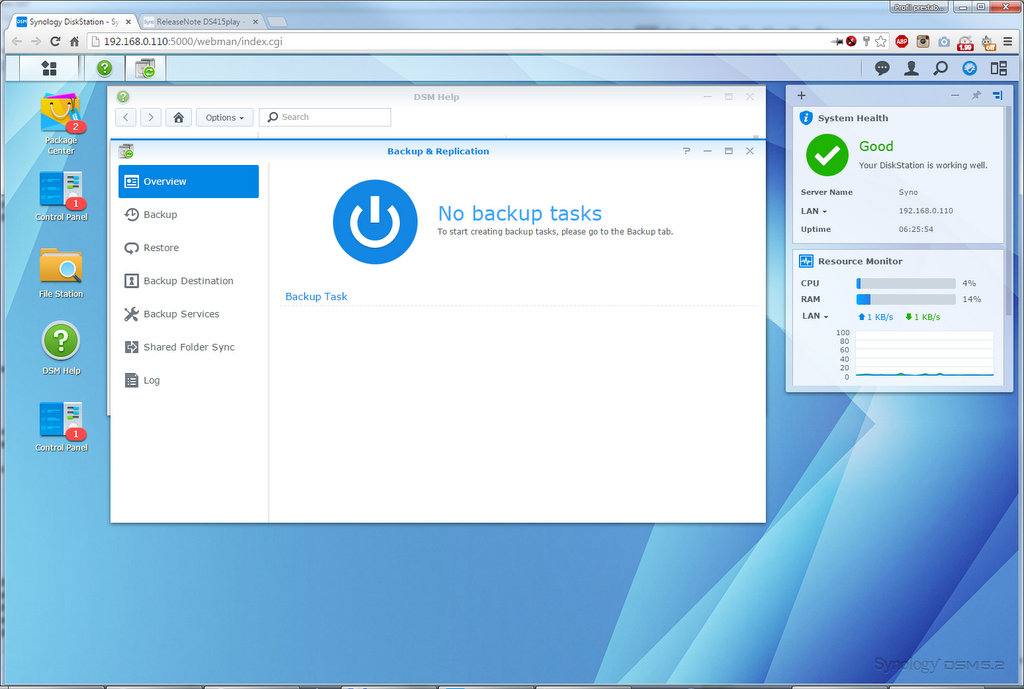Open the DSM main menu grid icon

pos(49,68)
